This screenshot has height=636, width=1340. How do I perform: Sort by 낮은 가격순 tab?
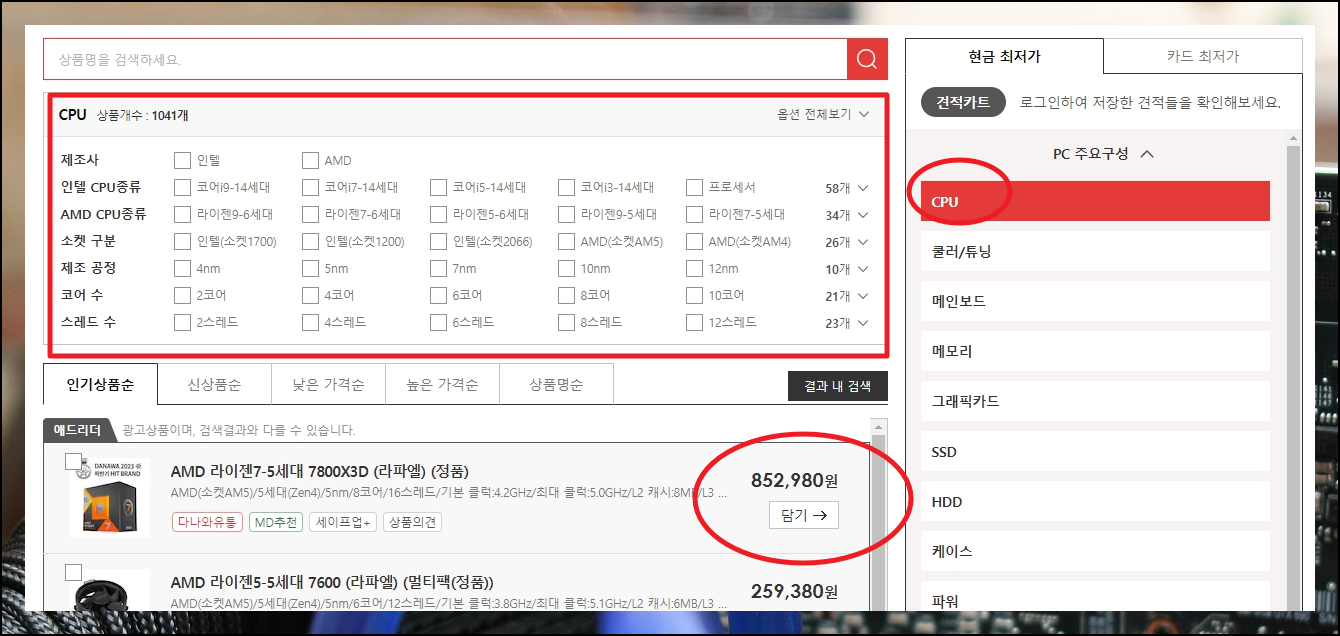[328, 384]
